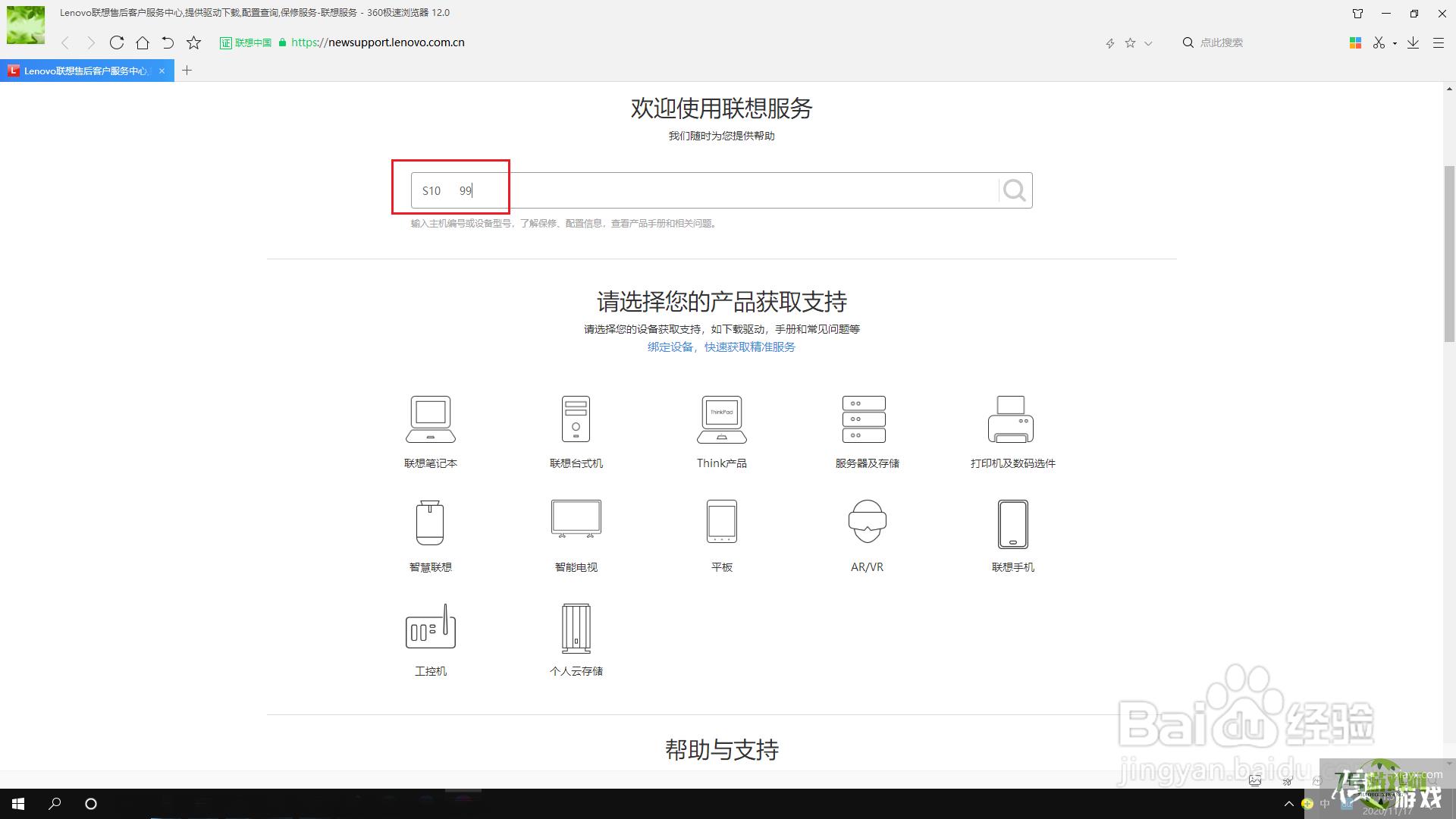The width and height of the screenshot is (1456, 819).
Task: Open the 工控机 industrial PC icon
Action: [x=431, y=626]
